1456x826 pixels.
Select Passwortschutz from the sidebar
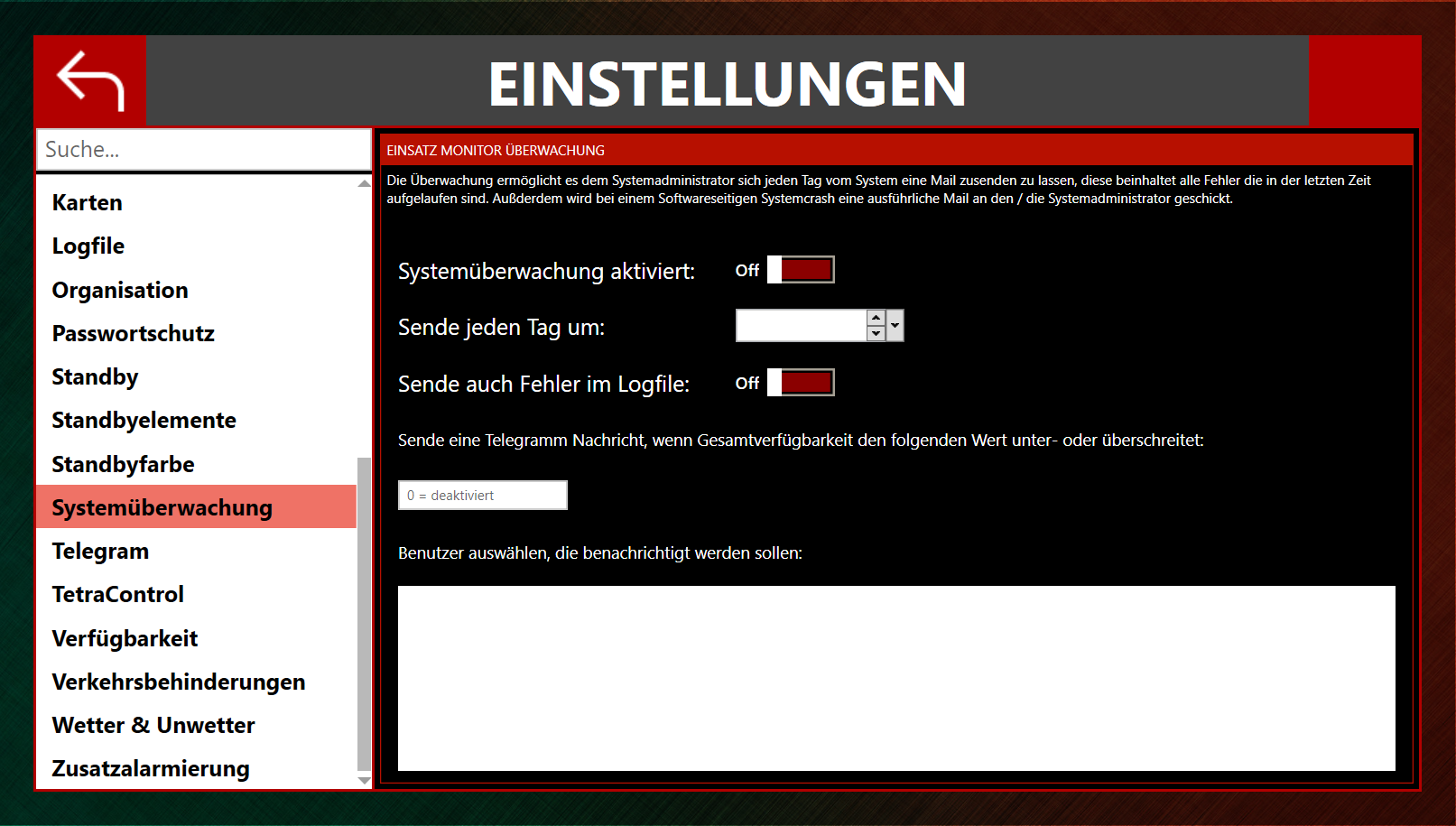133,333
